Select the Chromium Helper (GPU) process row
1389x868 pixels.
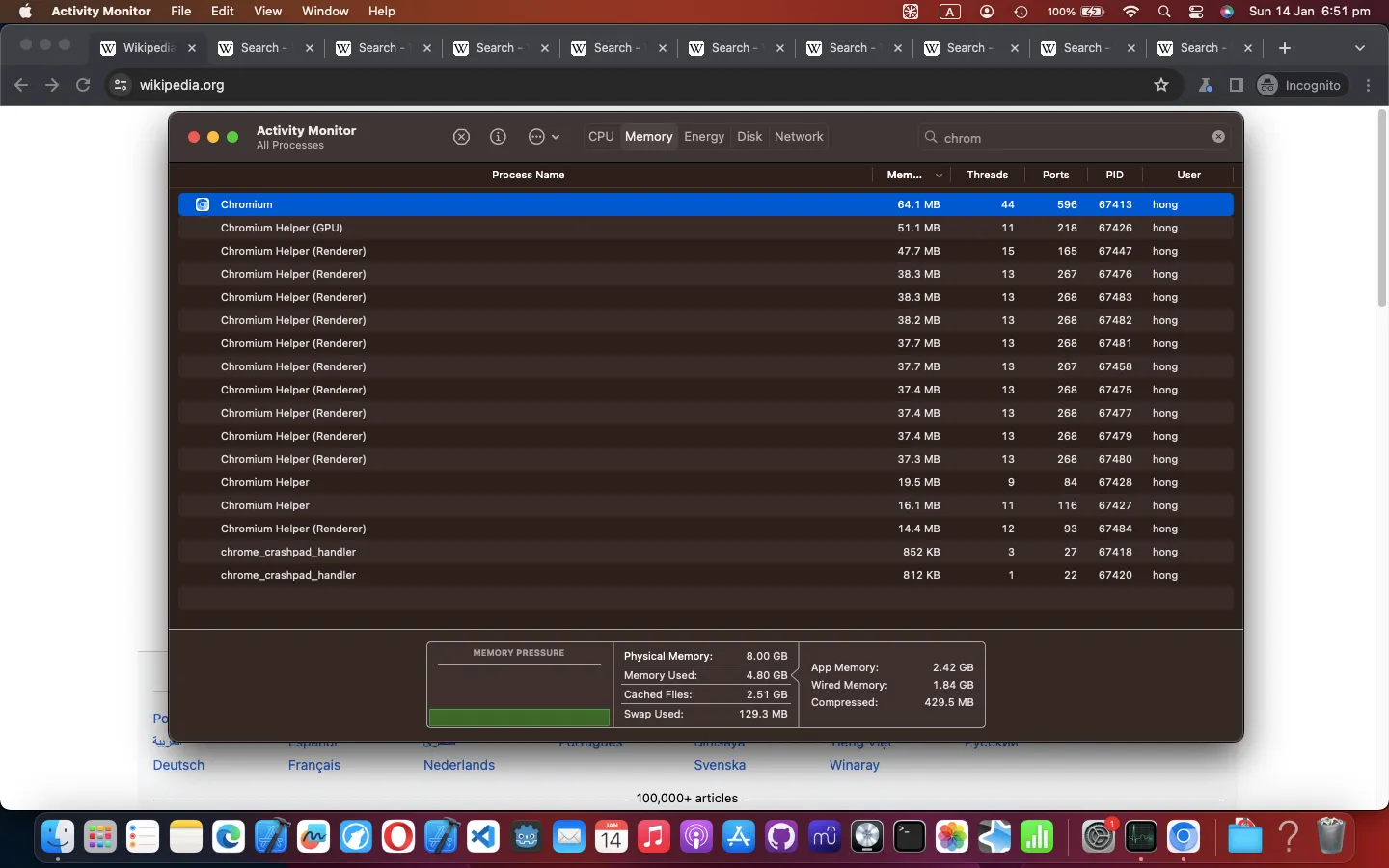pyautogui.click(x=706, y=228)
